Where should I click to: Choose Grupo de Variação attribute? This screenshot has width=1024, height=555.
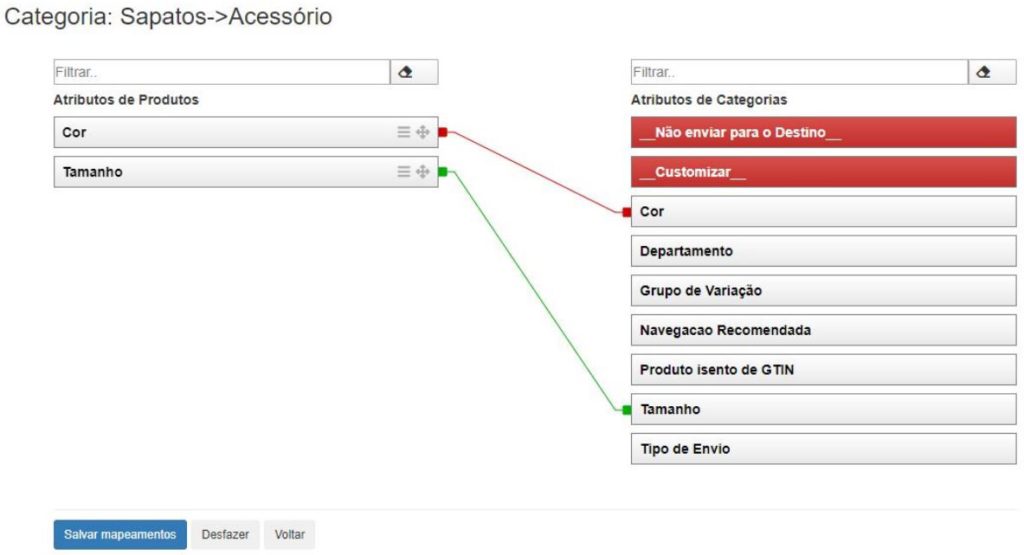823,291
